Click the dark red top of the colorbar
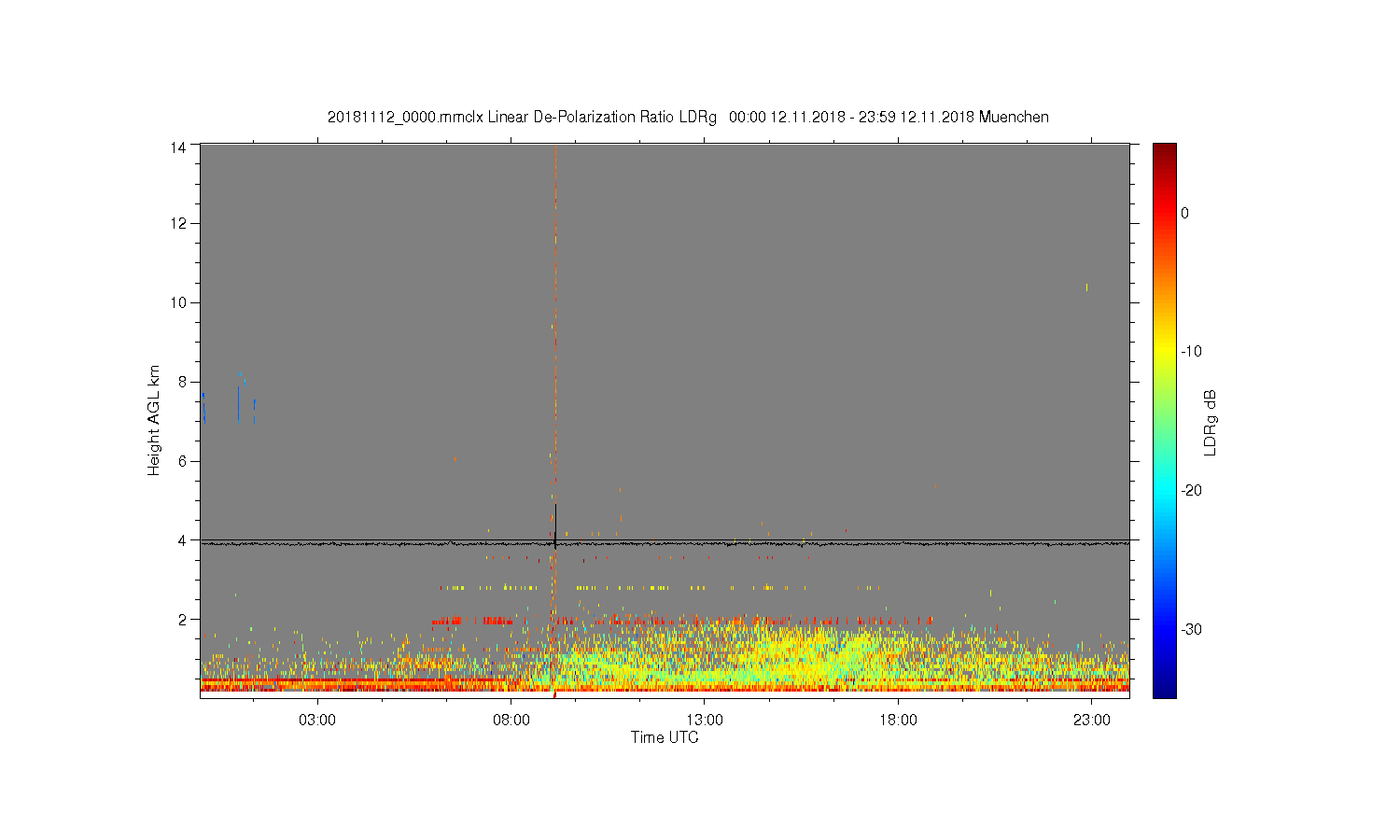 point(1164,149)
